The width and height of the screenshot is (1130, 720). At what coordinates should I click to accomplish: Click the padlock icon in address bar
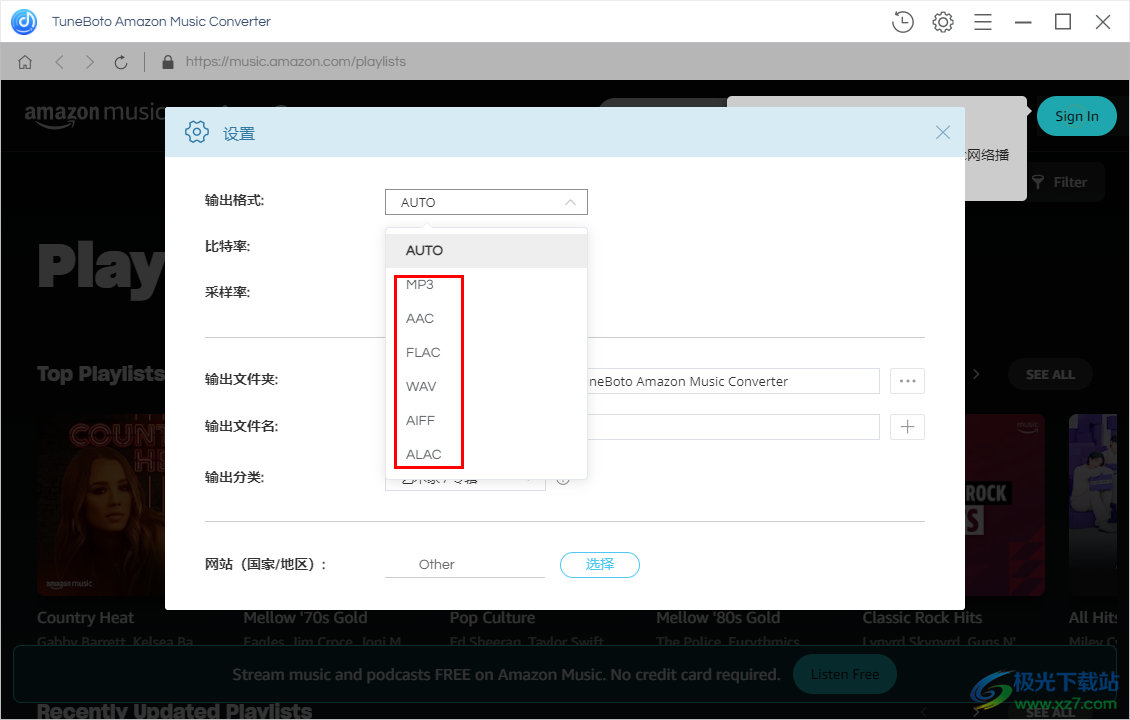168,62
